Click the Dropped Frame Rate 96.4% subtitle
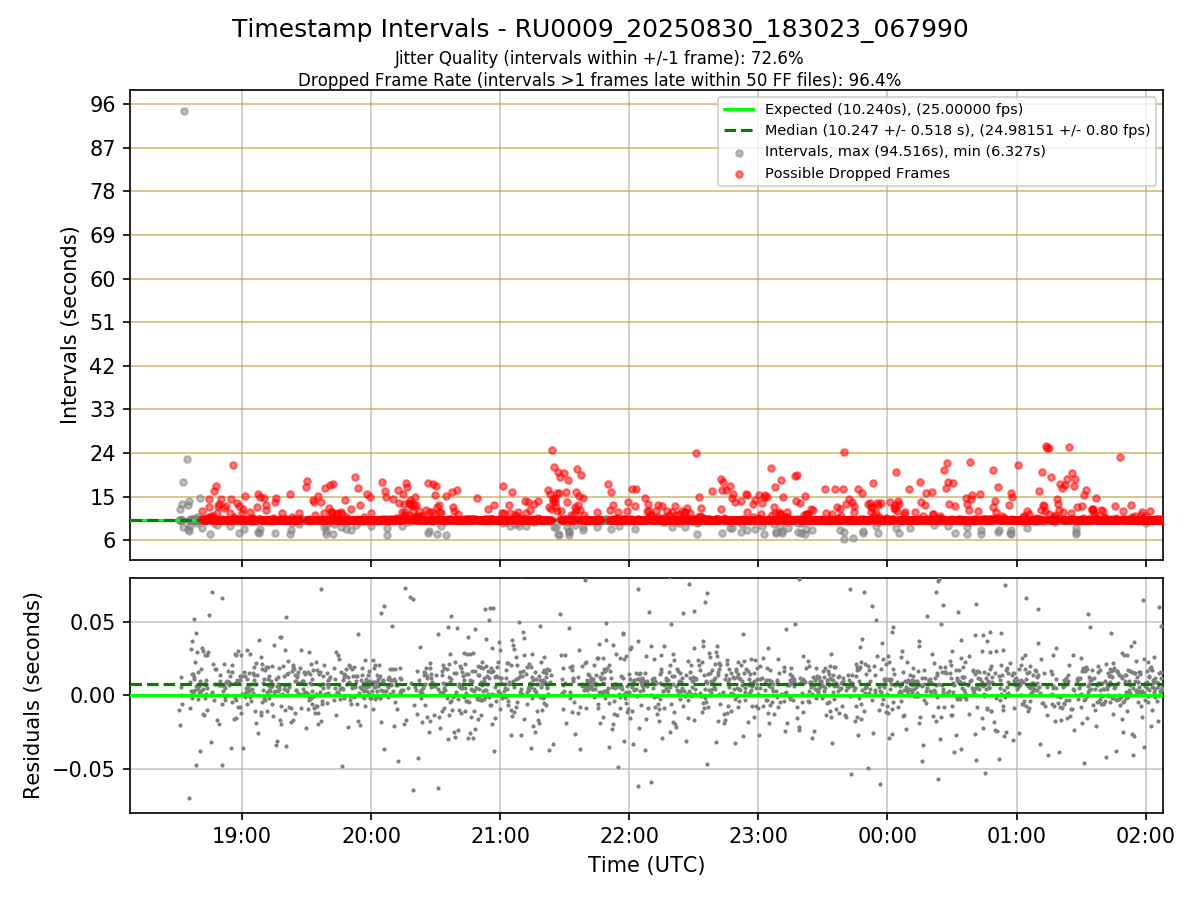Viewport: 1200px width, 900px height. point(599,79)
